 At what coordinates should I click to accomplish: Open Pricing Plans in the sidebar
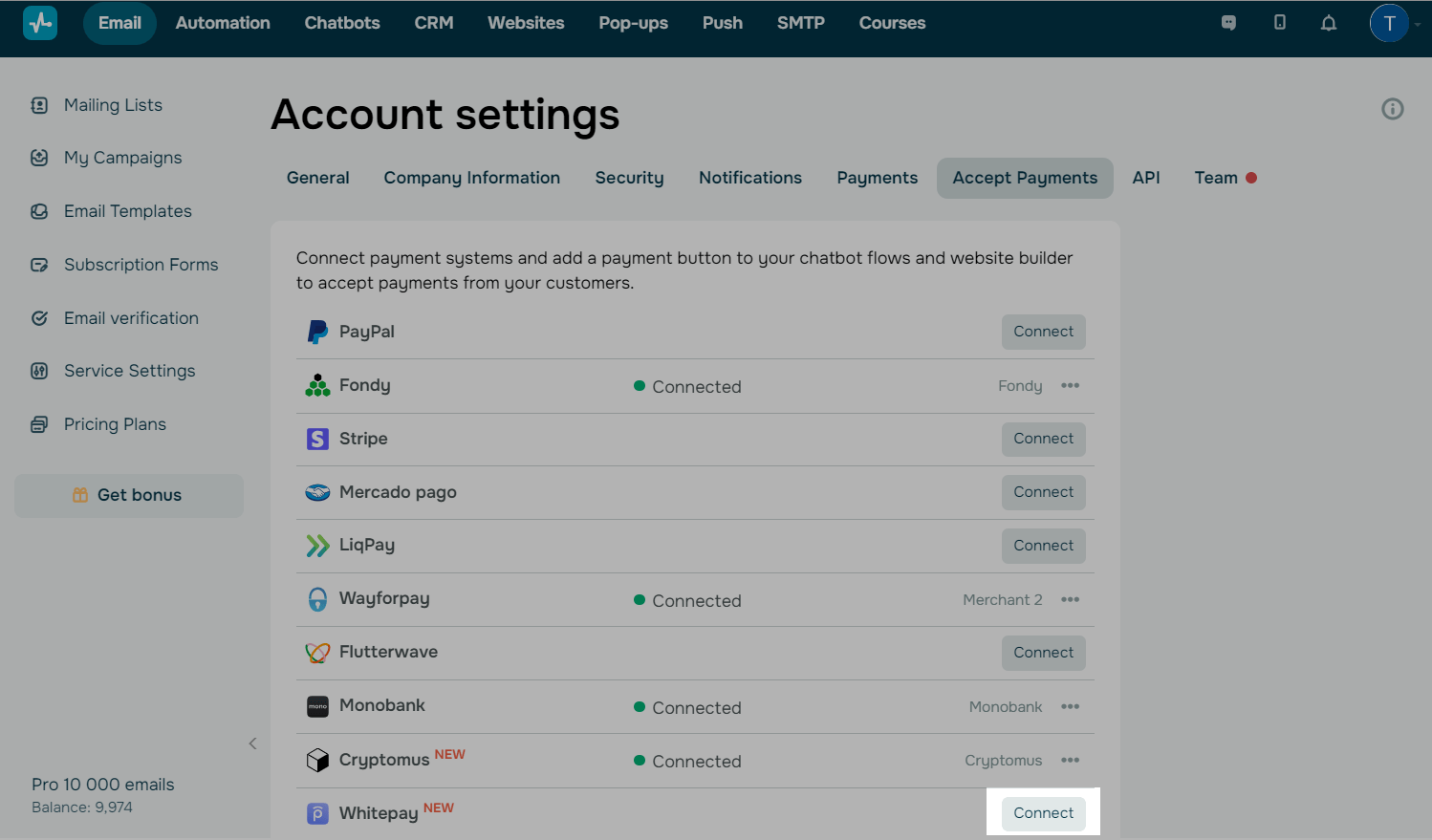click(115, 424)
